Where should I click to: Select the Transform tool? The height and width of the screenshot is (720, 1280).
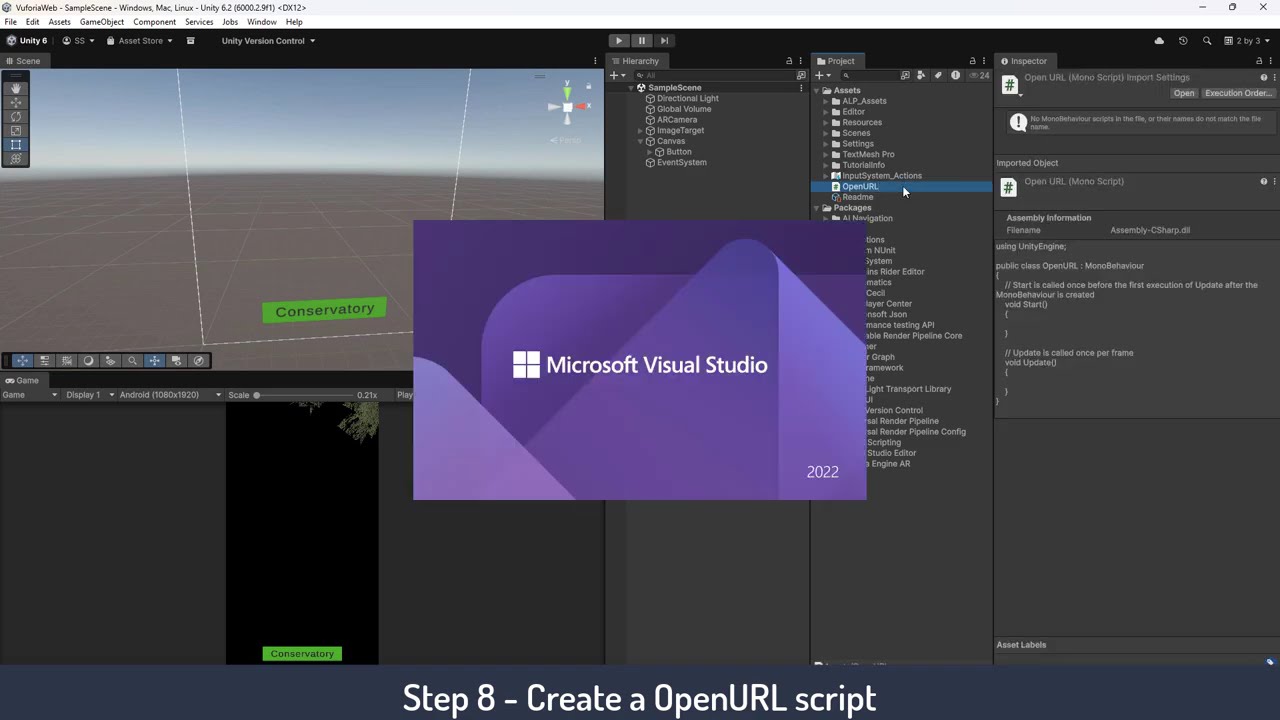click(15, 159)
